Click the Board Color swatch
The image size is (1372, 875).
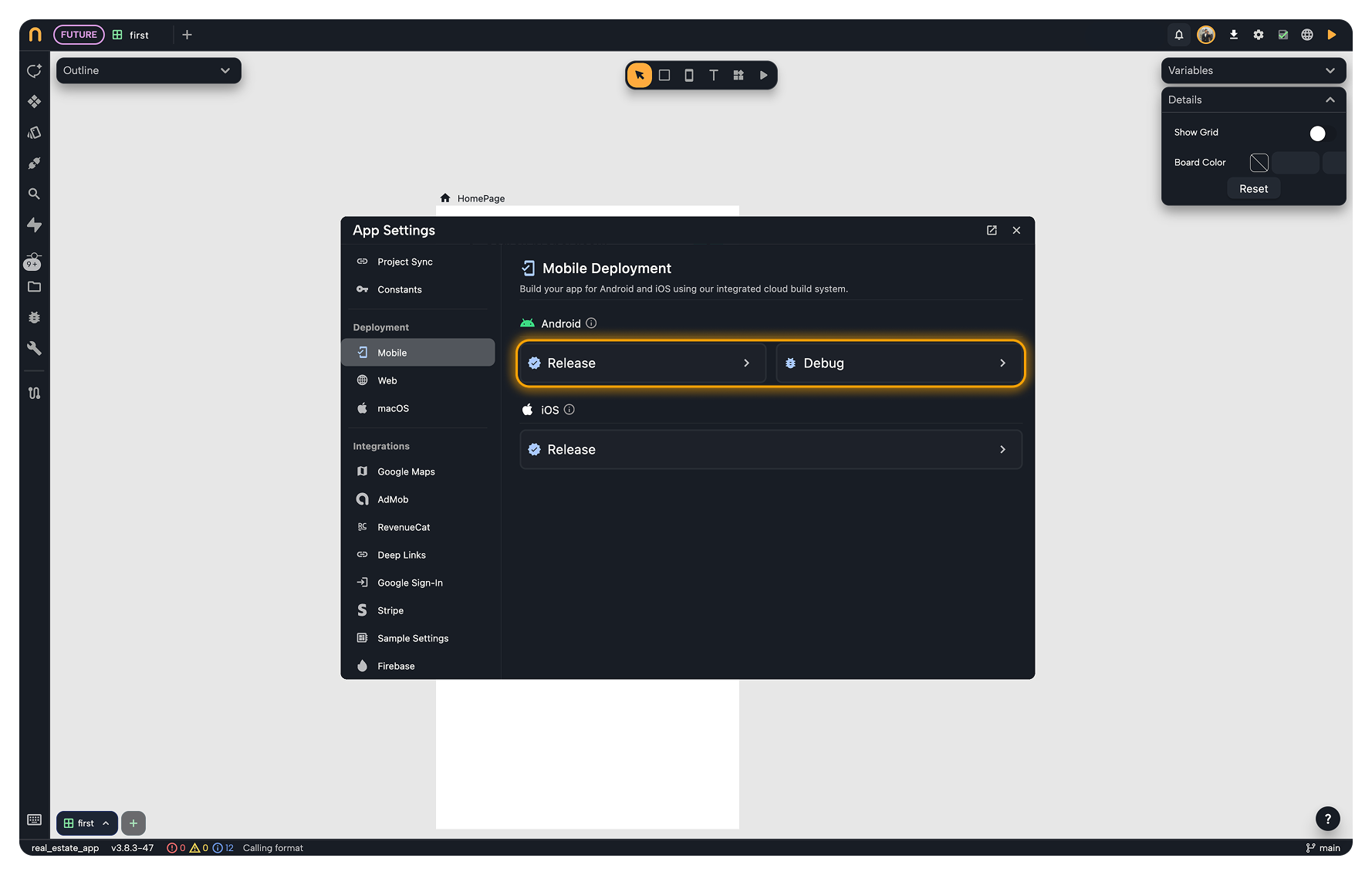[x=1259, y=163]
